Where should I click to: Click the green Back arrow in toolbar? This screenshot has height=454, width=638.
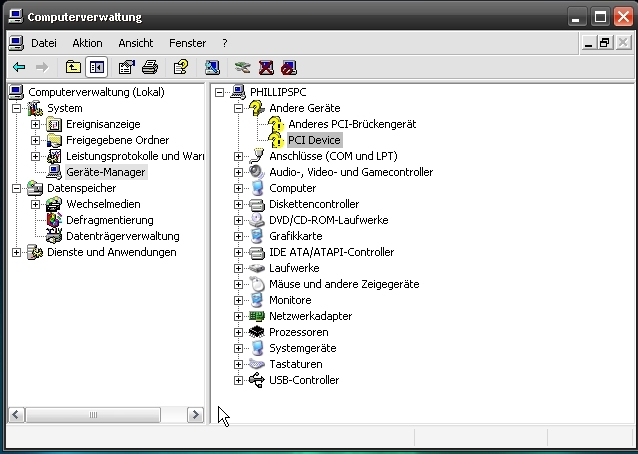tap(18, 68)
